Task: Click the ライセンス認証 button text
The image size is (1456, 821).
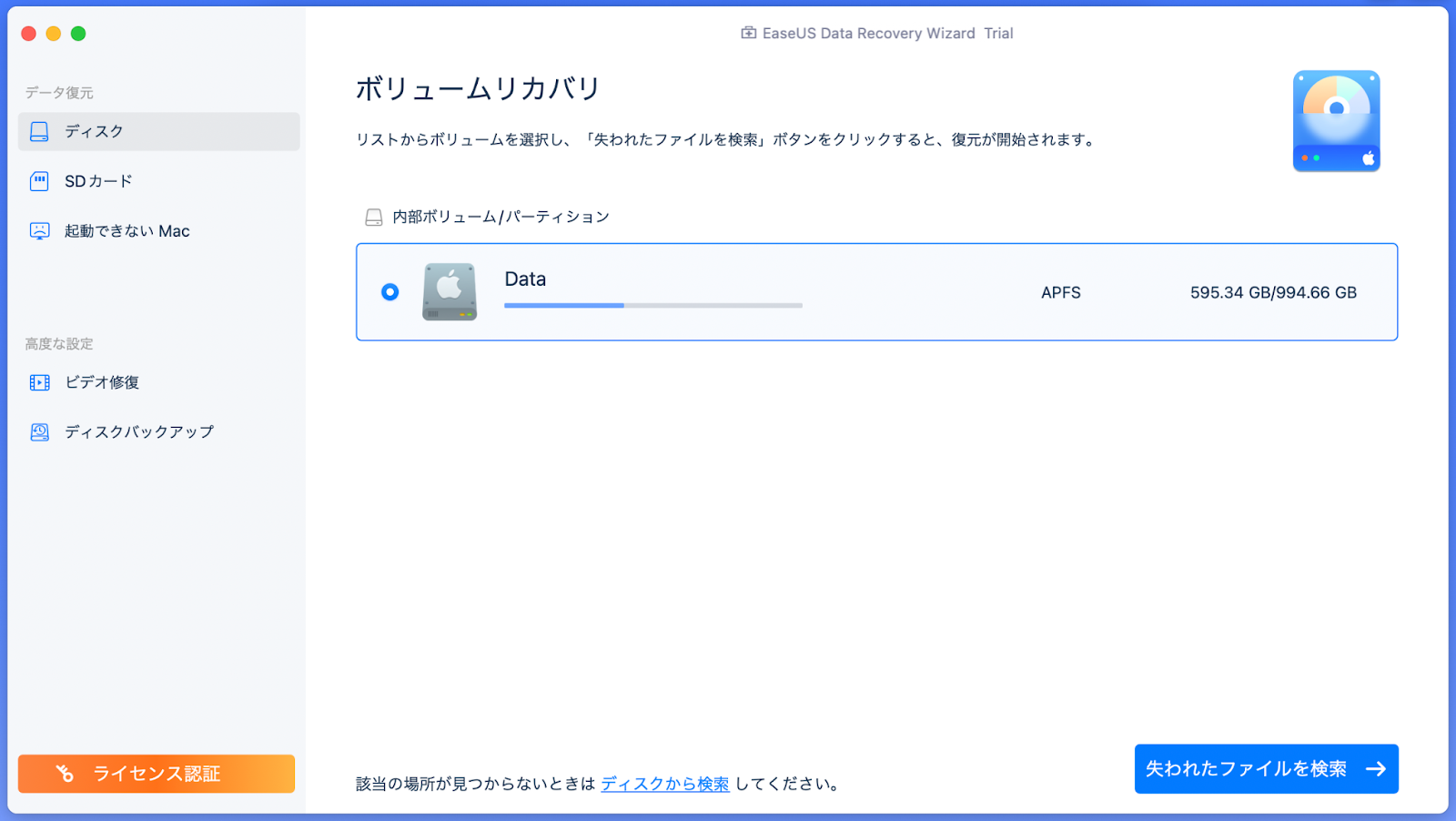Action: pos(157,774)
